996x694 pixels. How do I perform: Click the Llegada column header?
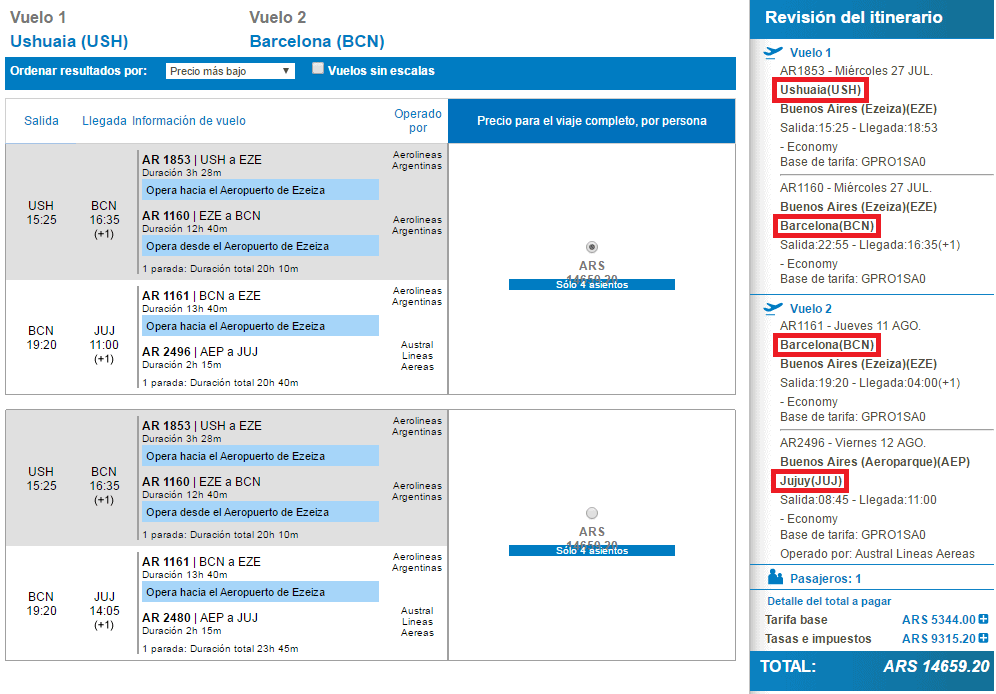click(x=104, y=121)
